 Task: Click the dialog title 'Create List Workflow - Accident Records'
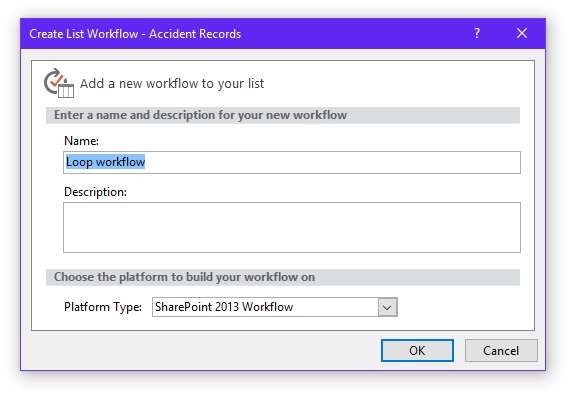(135, 34)
